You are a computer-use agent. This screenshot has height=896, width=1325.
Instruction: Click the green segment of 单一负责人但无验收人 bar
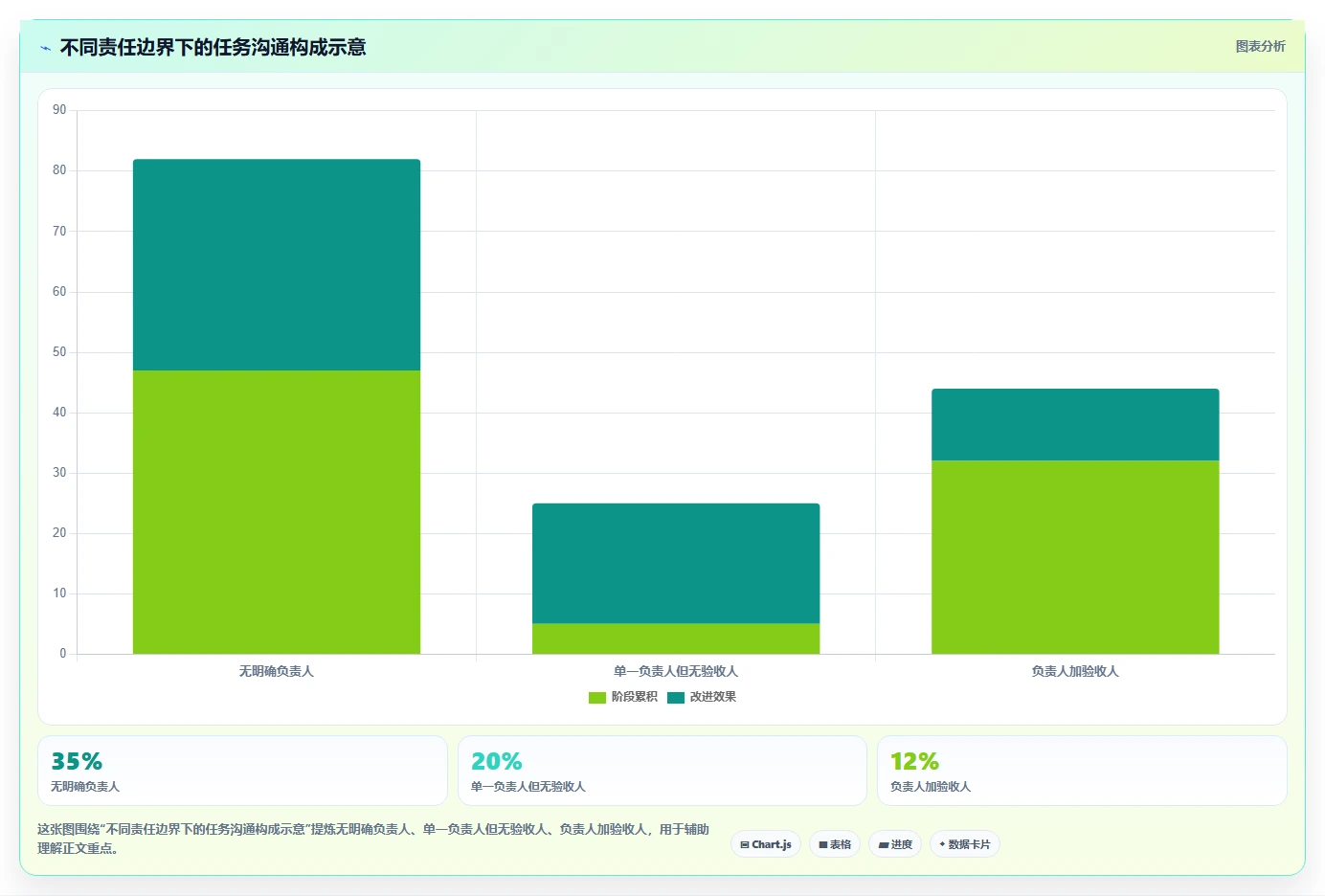tap(676, 638)
